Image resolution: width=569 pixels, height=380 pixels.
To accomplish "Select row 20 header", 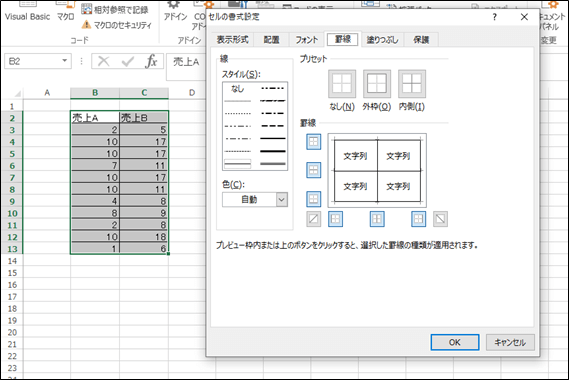I will click(12, 332).
